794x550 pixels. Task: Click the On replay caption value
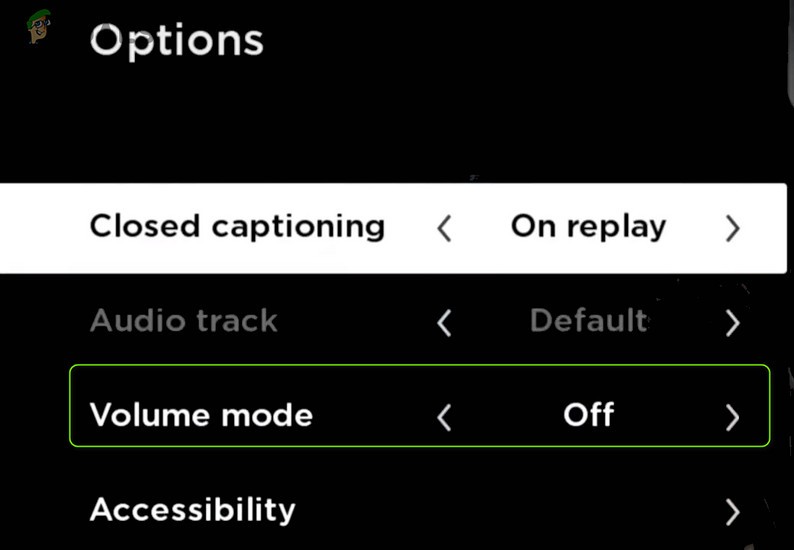tap(588, 226)
